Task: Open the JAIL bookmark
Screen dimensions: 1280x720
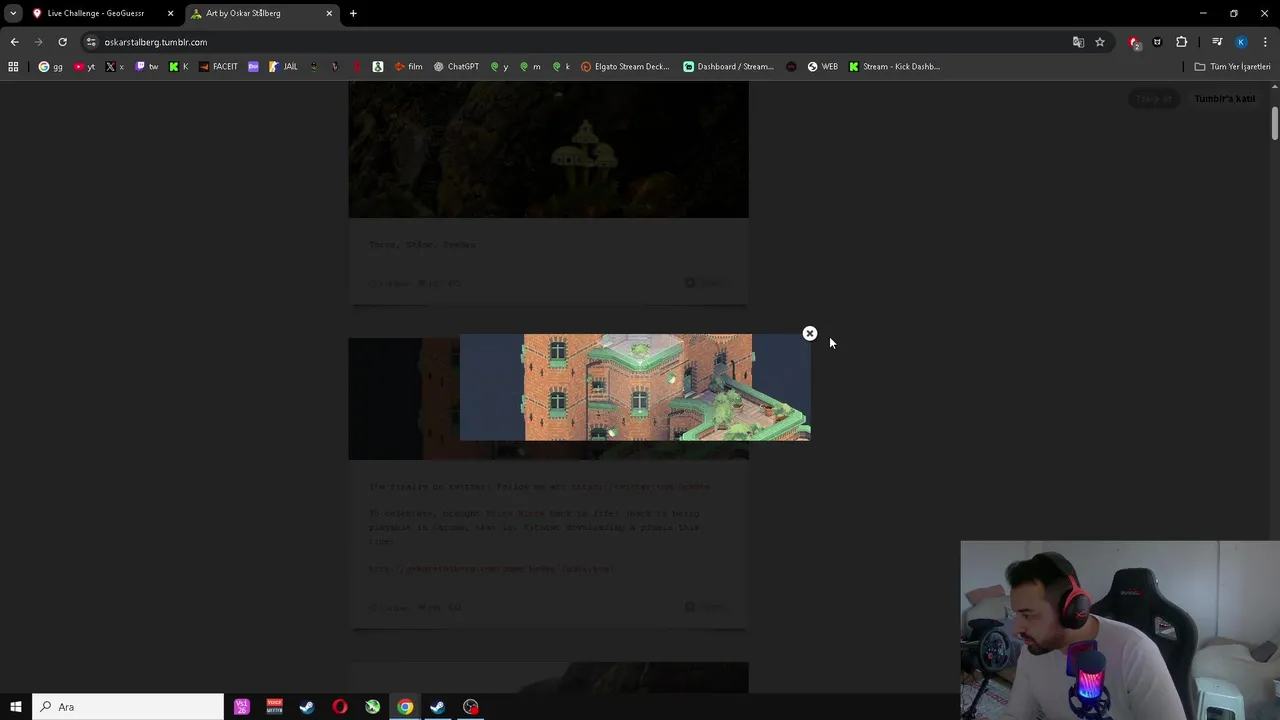Action: (x=283, y=67)
